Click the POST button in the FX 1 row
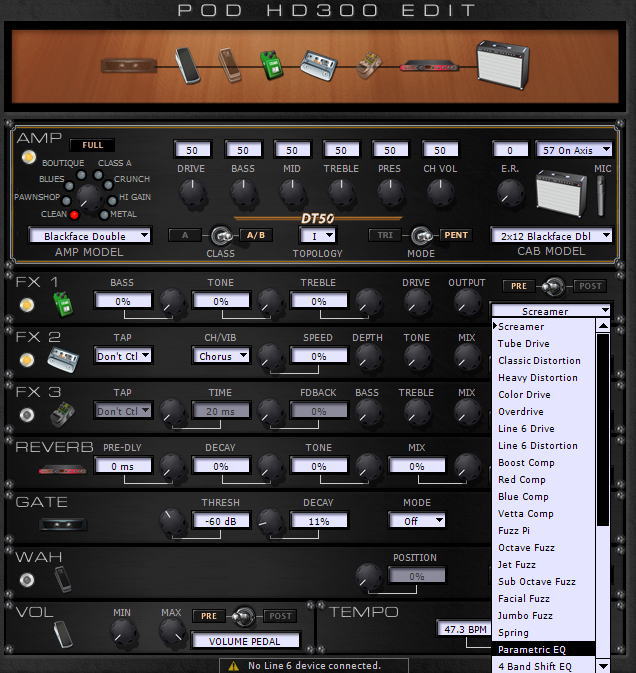Screen dimensions: 636x673 590,286
